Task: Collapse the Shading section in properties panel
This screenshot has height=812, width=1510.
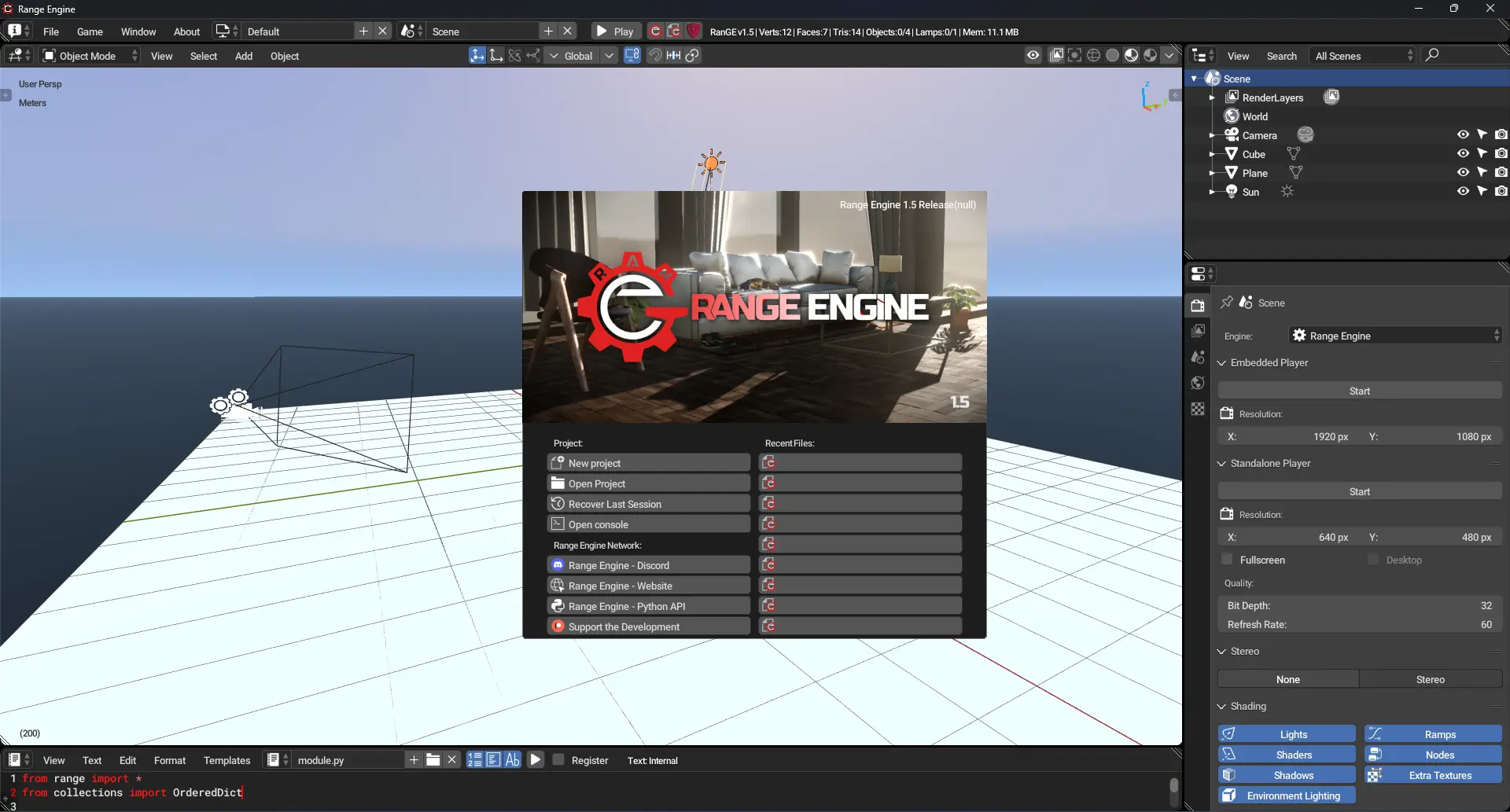Action: pos(1223,706)
